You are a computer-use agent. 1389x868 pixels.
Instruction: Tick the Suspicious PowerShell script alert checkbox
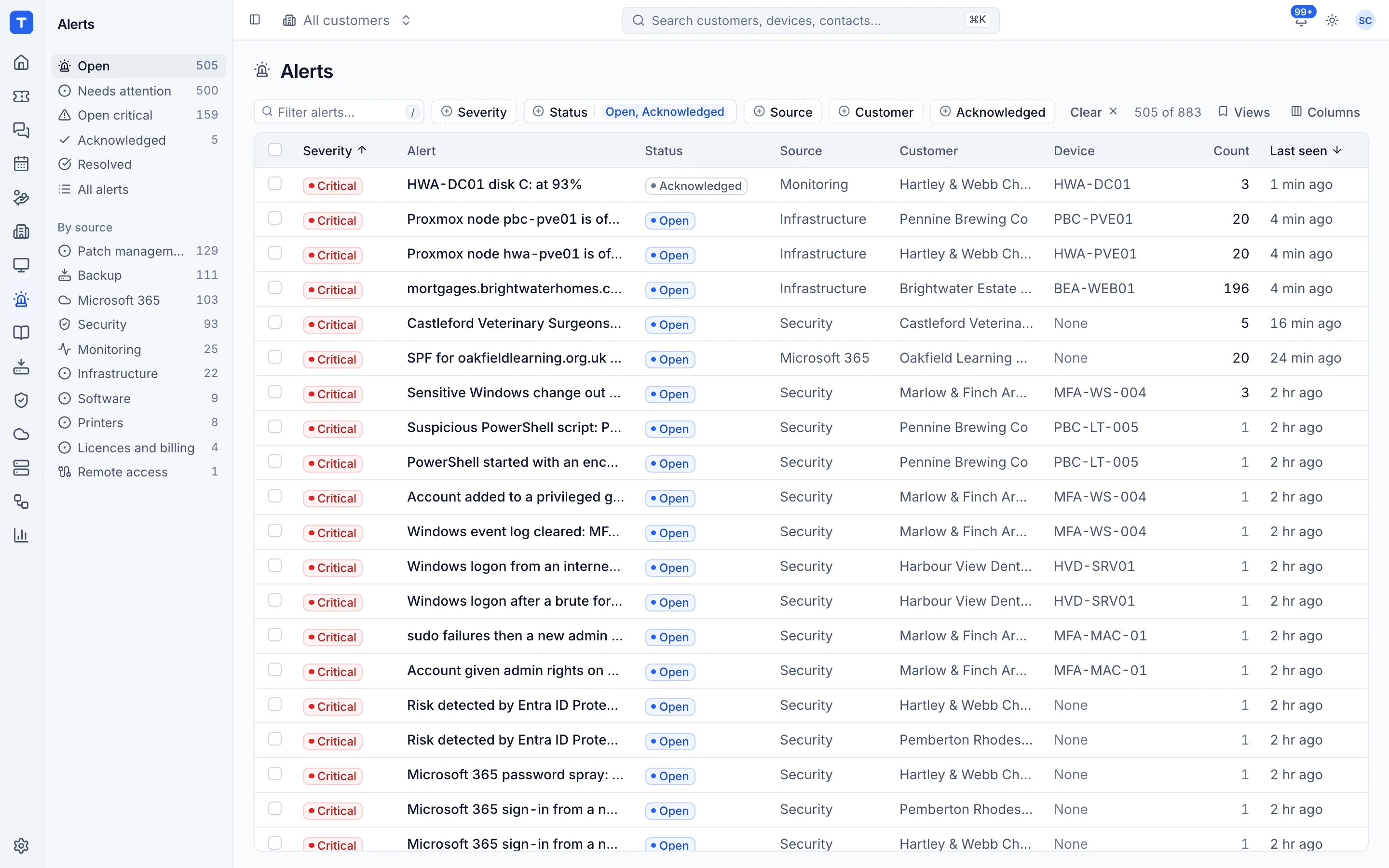[275, 427]
